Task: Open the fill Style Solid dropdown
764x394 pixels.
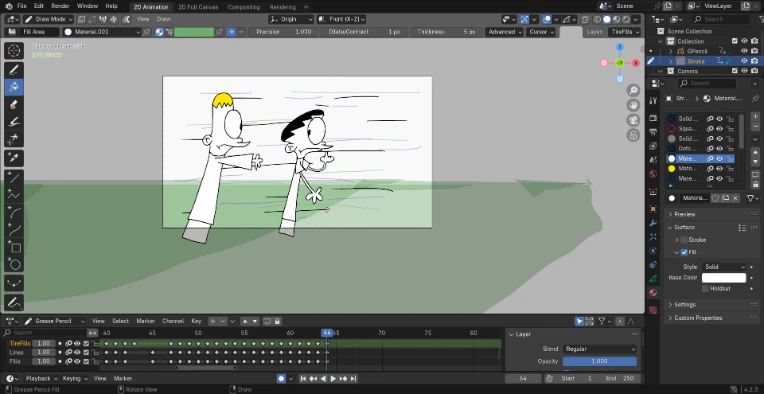Action: [x=724, y=267]
